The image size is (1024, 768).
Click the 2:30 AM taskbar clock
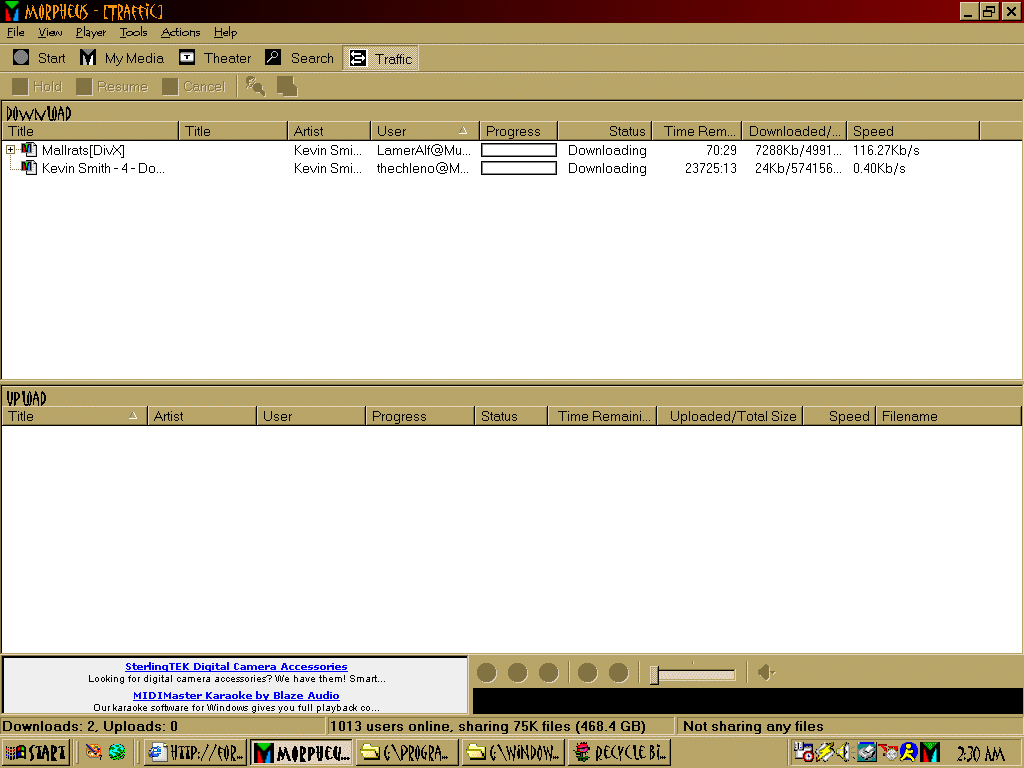980,753
